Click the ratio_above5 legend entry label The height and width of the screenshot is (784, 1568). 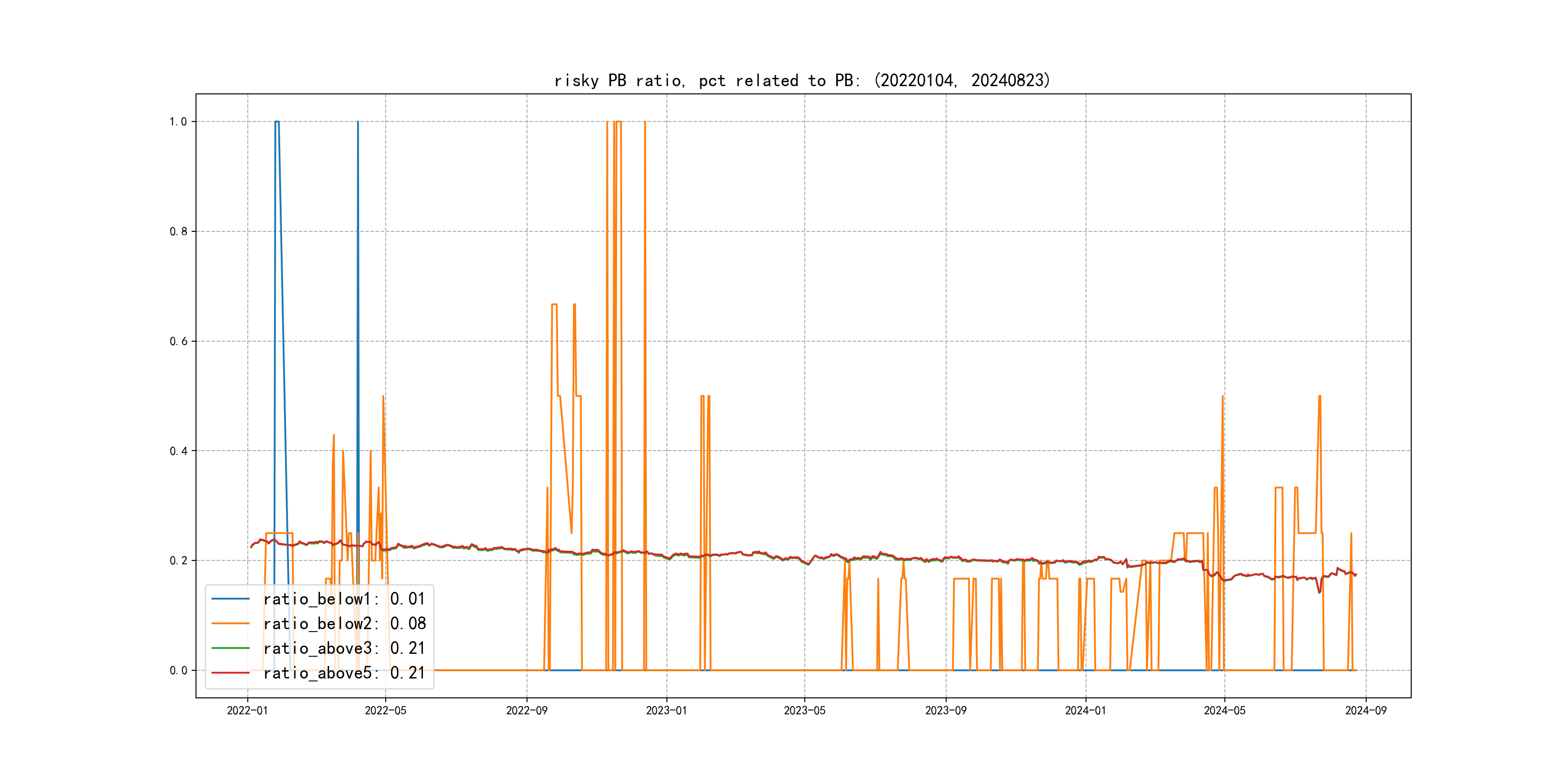(344, 673)
